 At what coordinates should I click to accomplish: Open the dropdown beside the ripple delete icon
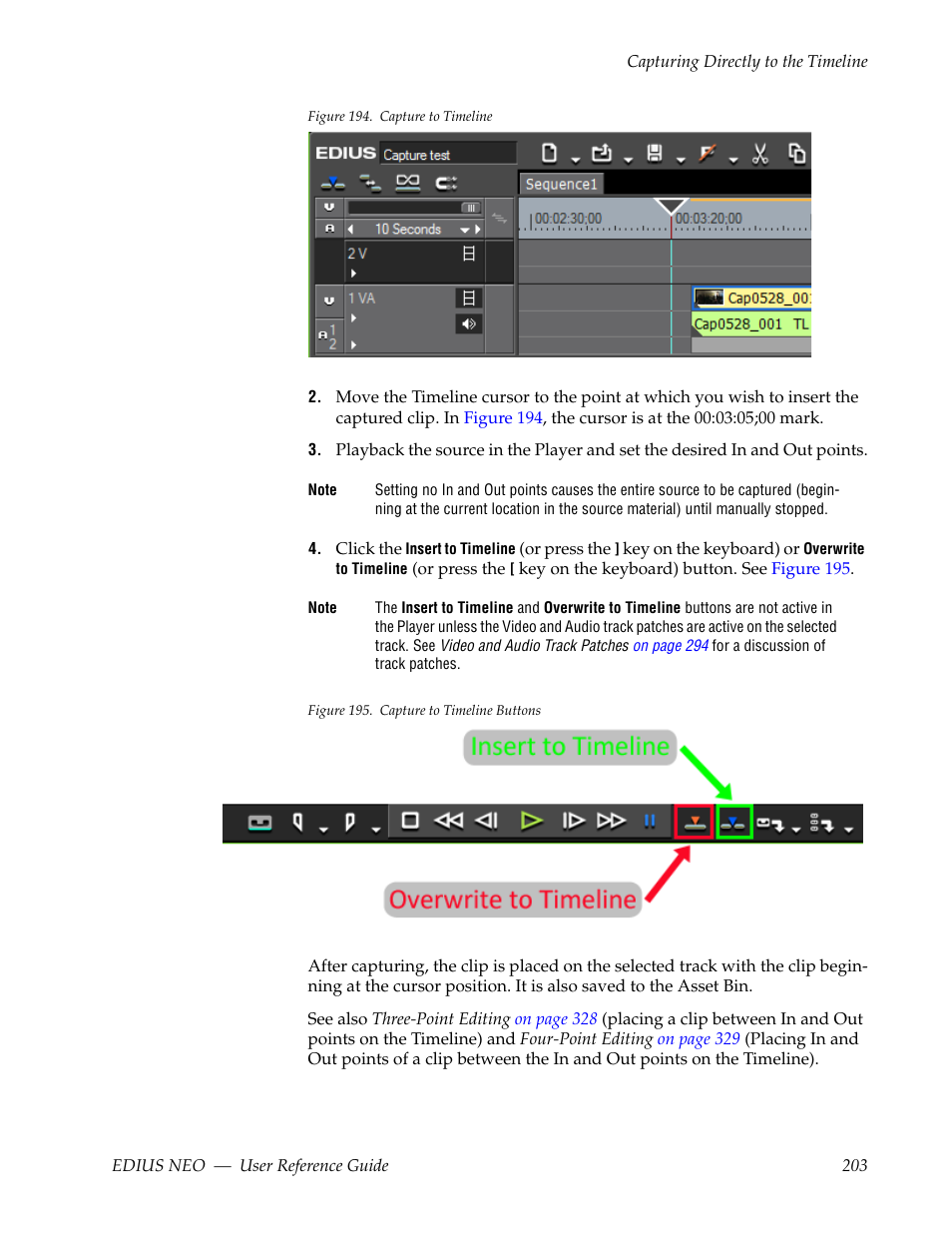click(733, 160)
